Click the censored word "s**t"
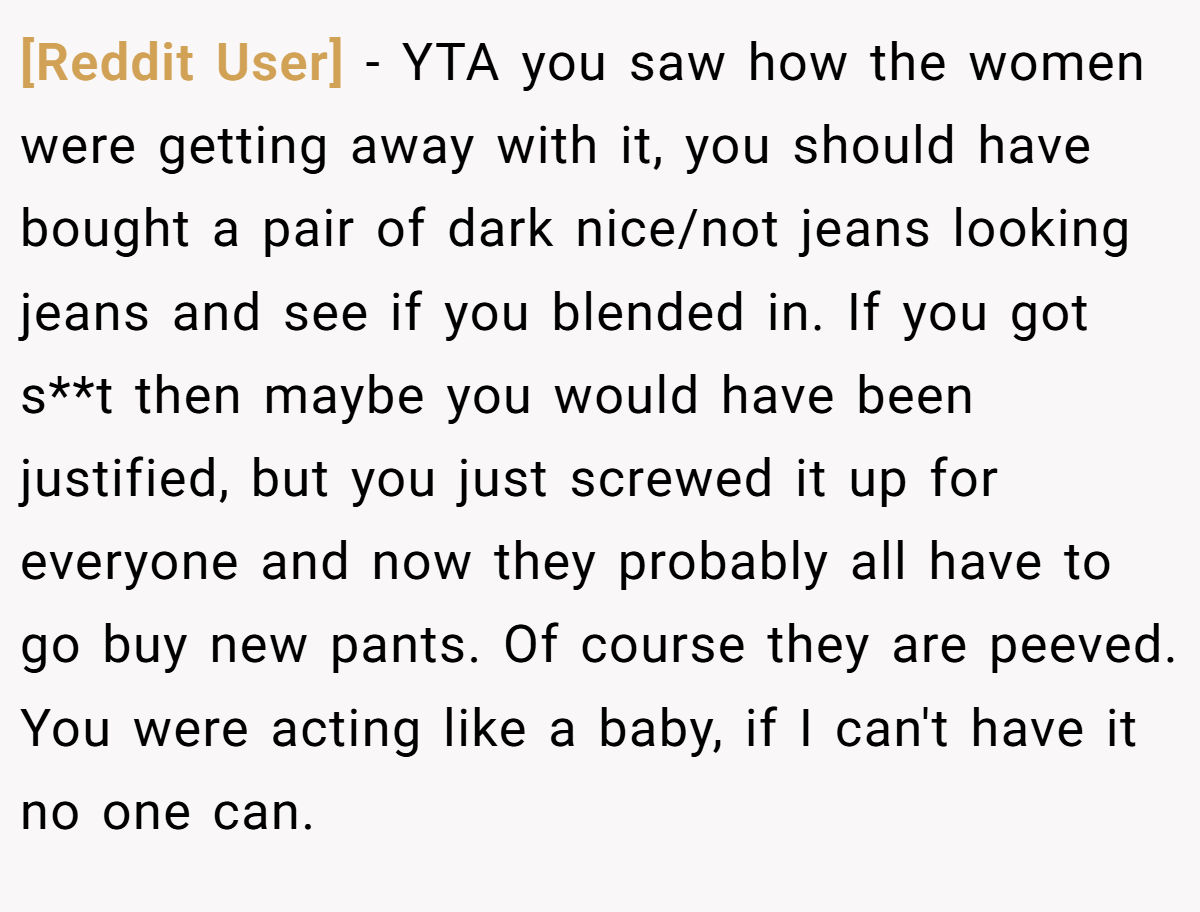 pyautogui.click(x=67, y=397)
